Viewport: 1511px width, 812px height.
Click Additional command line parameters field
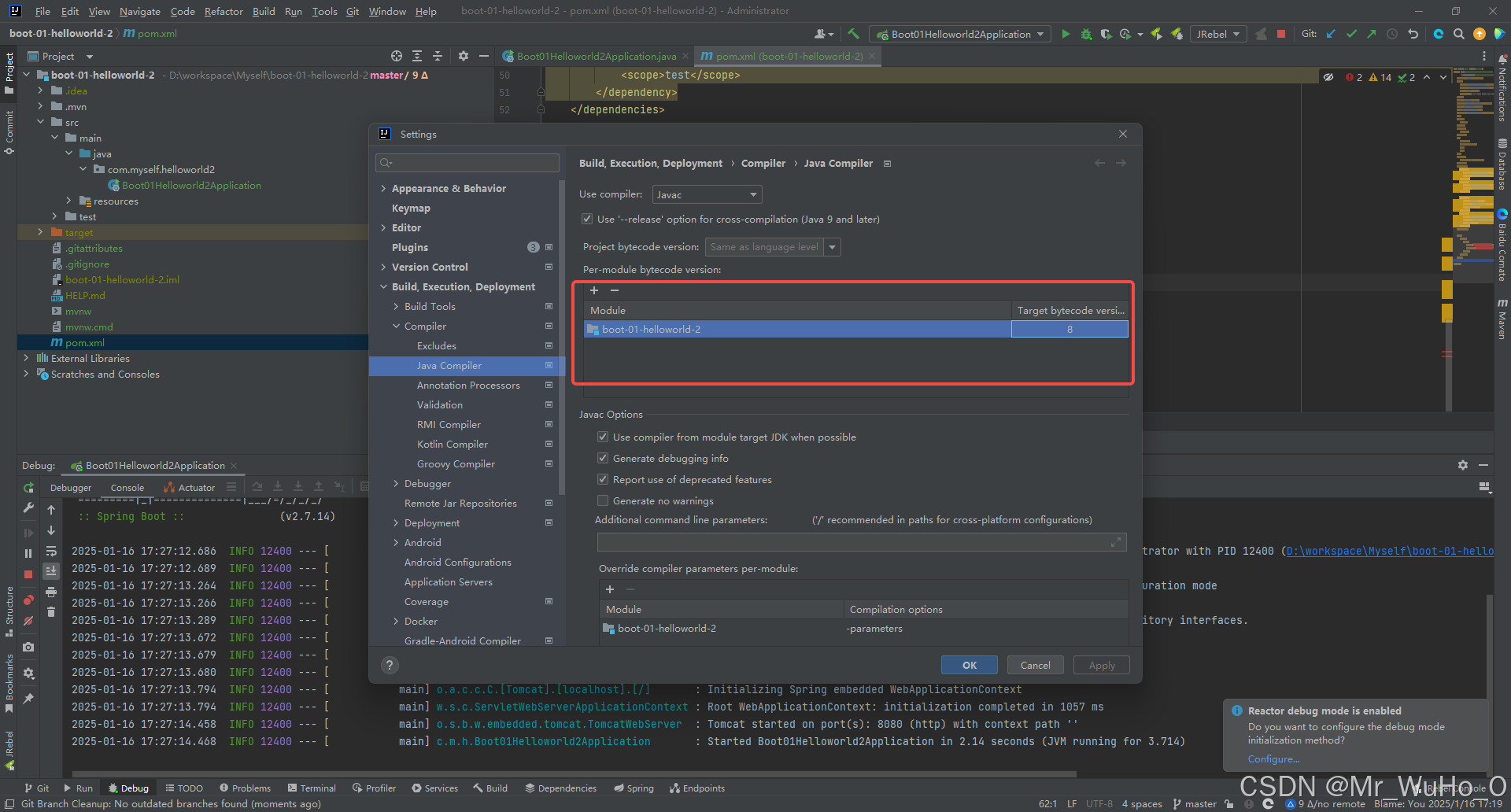click(862, 542)
